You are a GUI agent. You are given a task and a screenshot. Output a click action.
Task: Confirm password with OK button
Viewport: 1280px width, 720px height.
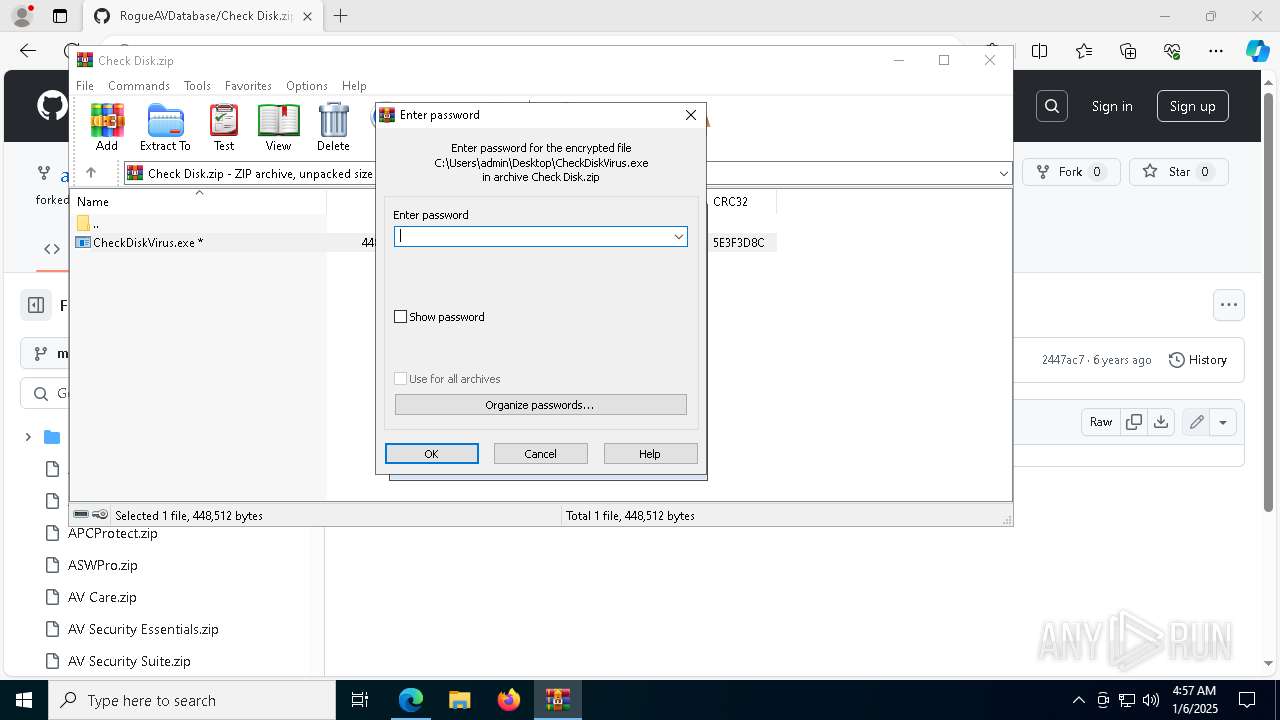[x=431, y=454]
